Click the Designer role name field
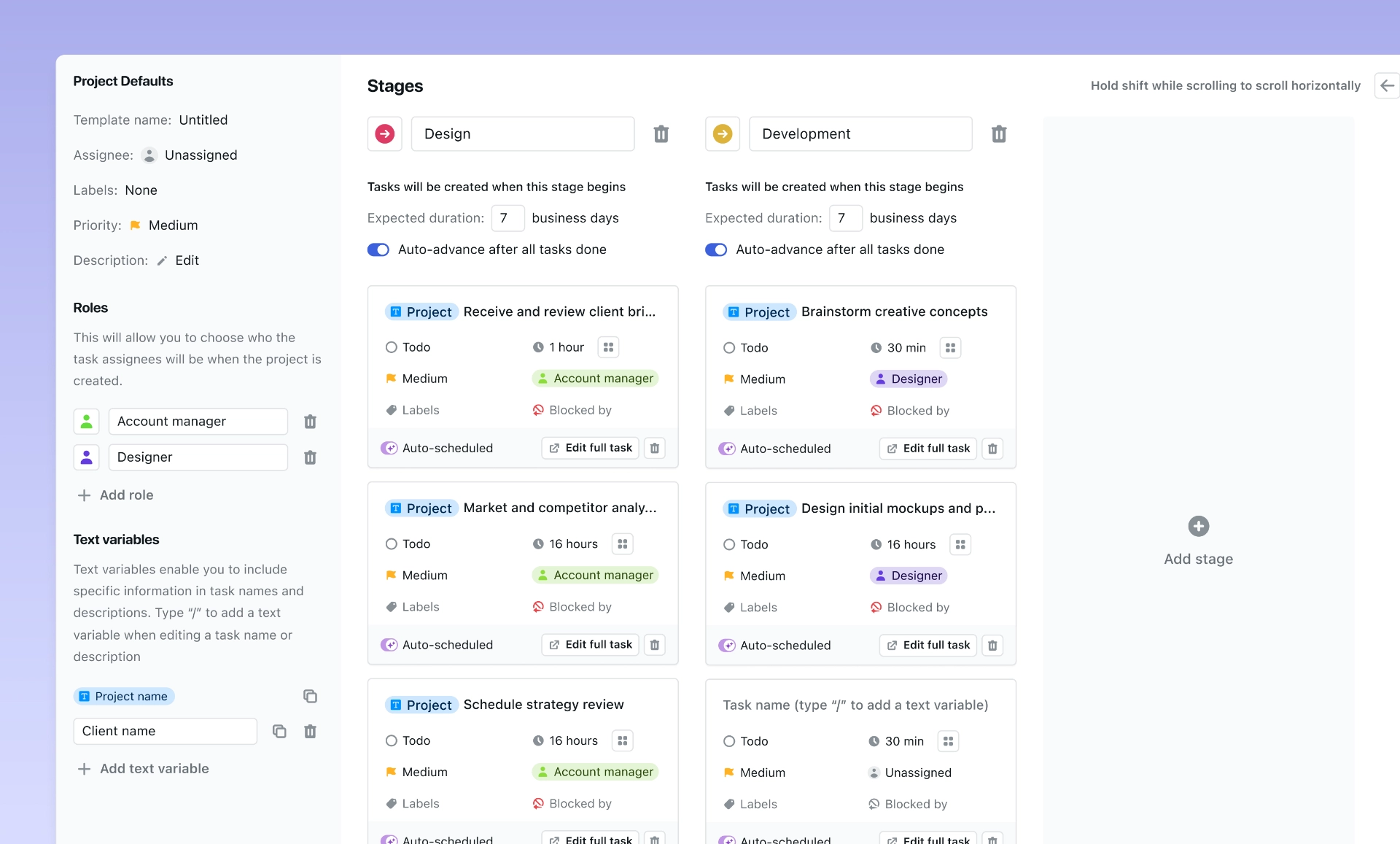Viewport: 1400px width, 844px height. pyautogui.click(x=198, y=457)
